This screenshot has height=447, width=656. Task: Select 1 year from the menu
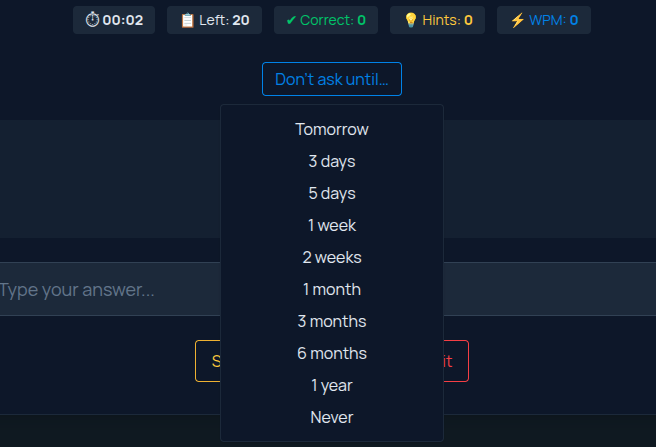tap(332, 385)
